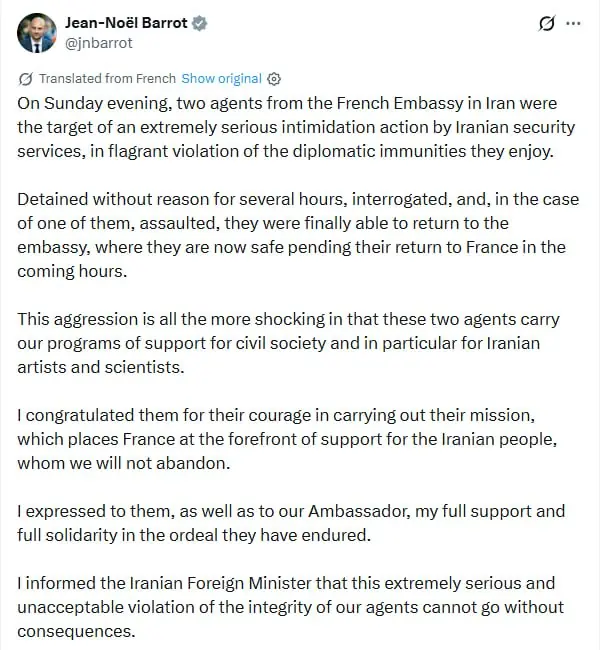Click the paragraph starting 'I informed the Iranian'
600x650 pixels.
click(x=291, y=607)
